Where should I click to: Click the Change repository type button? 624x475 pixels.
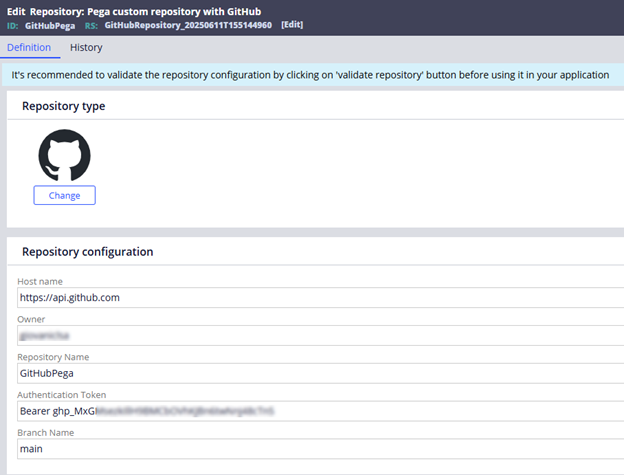[x=64, y=195]
